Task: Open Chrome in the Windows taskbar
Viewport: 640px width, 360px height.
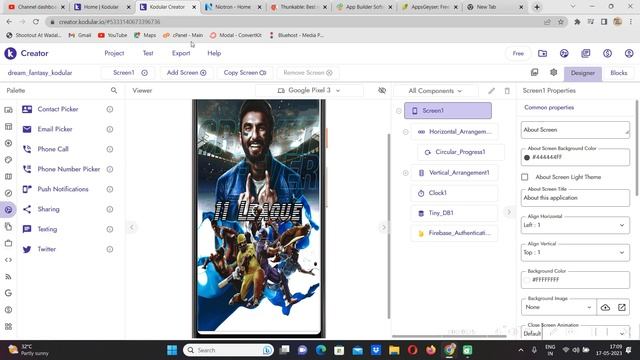Action: [x=449, y=350]
